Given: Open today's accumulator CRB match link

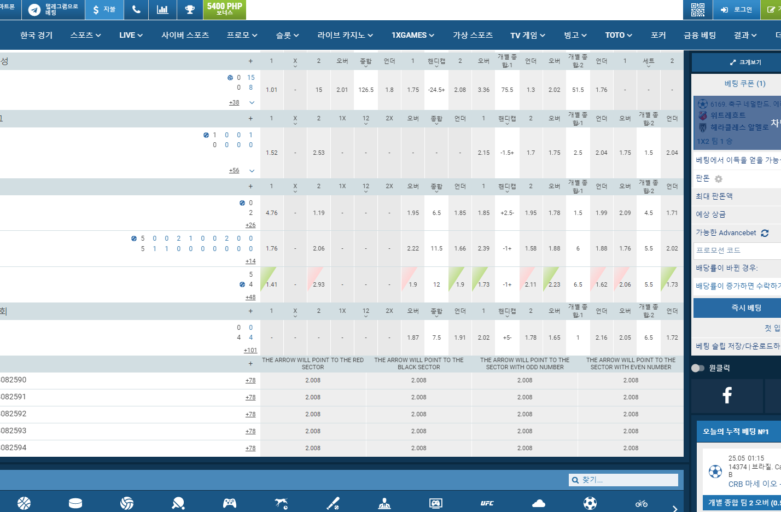Looking at the screenshot, I should [x=754, y=484].
